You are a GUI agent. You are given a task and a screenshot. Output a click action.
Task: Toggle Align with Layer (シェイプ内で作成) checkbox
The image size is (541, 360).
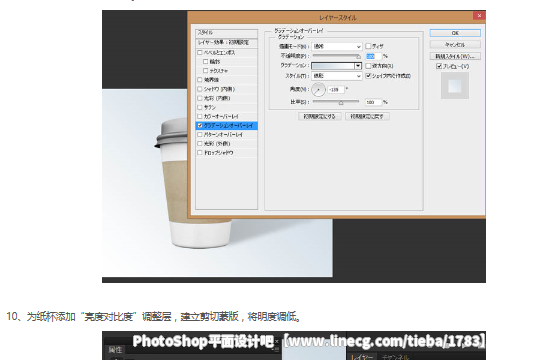(368, 76)
